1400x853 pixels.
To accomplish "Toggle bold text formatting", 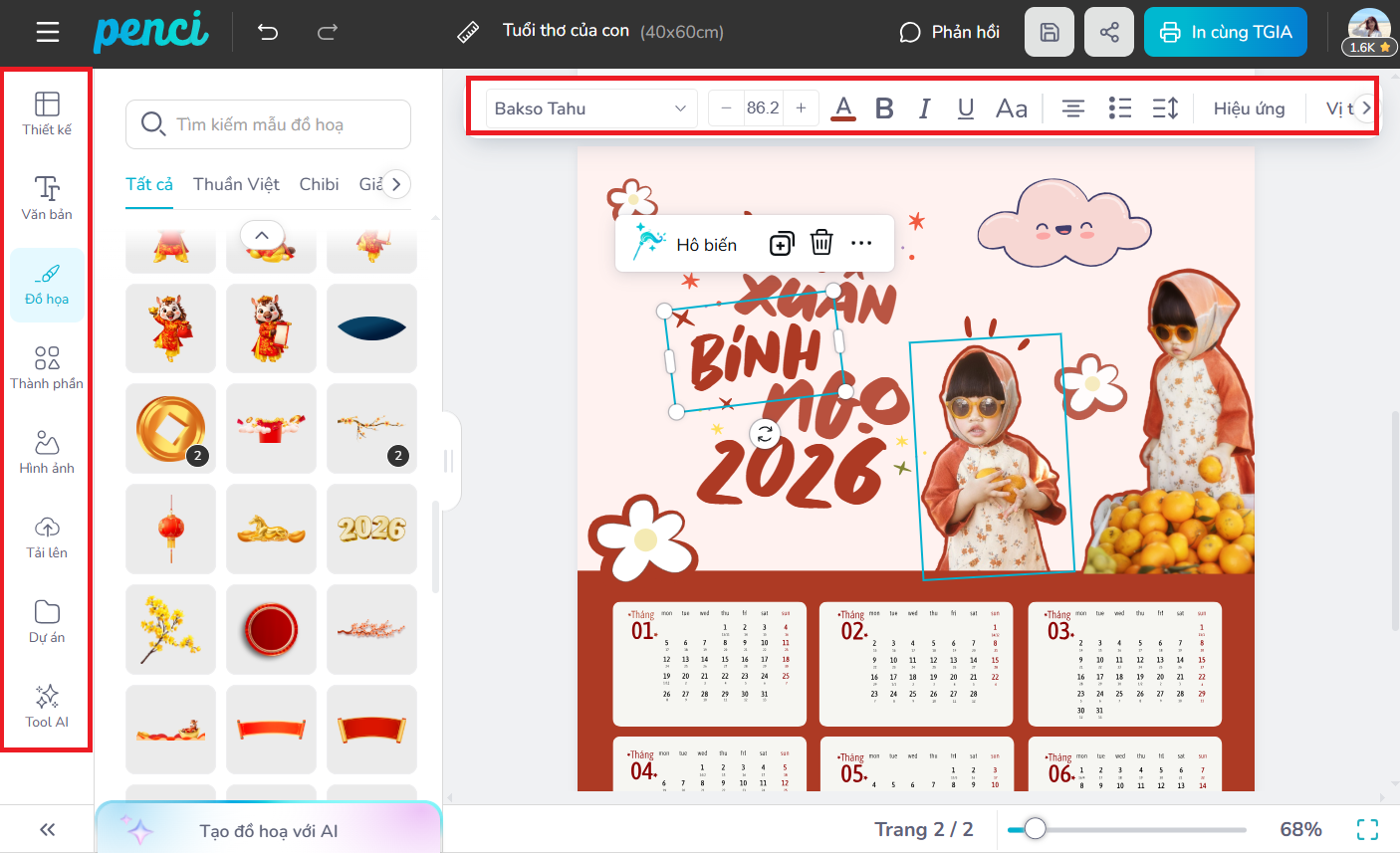I will (x=884, y=108).
